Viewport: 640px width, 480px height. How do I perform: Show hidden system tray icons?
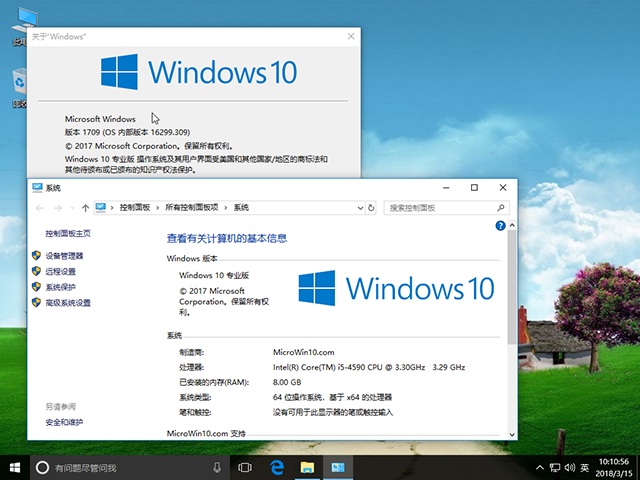coord(540,468)
